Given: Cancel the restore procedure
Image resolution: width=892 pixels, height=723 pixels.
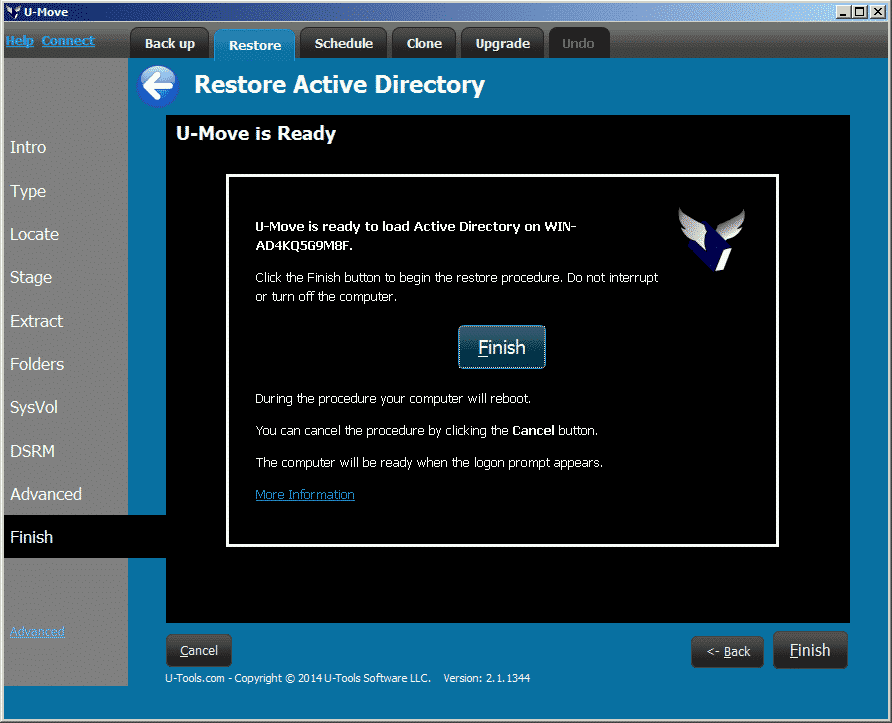Looking at the screenshot, I should click(x=199, y=650).
